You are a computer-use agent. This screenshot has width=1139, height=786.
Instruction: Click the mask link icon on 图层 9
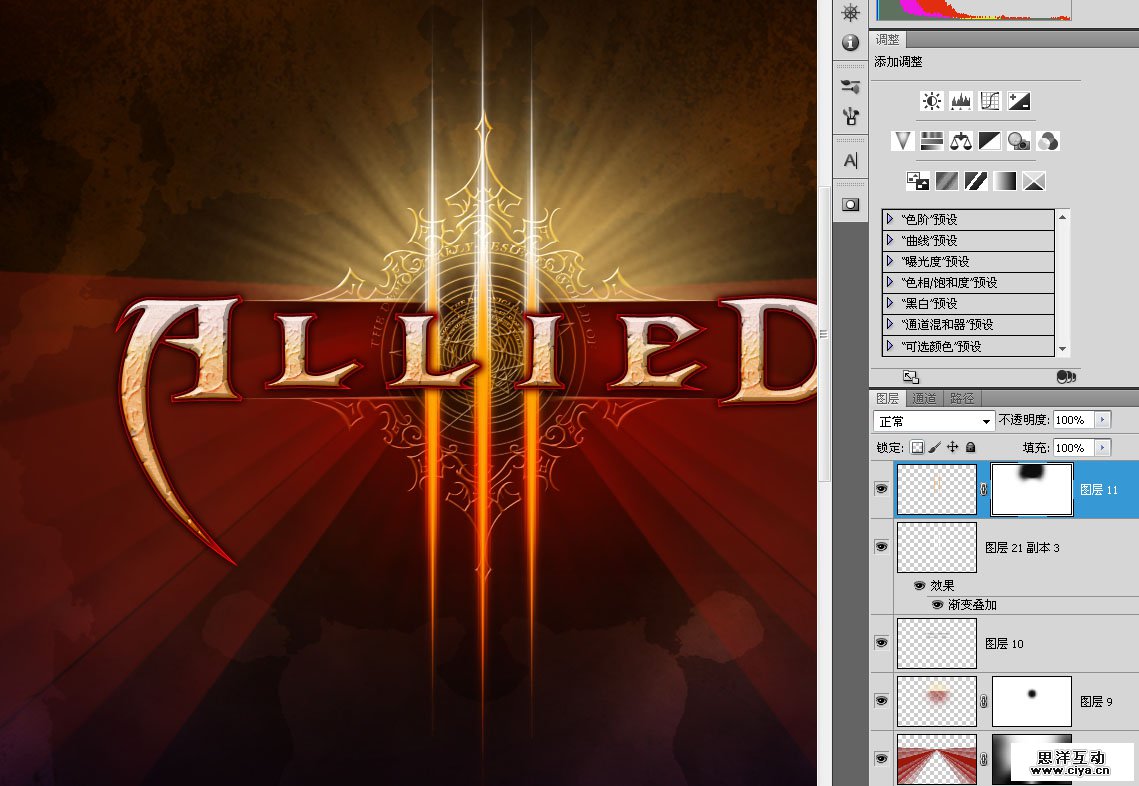pyautogui.click(x=984, y=701)
